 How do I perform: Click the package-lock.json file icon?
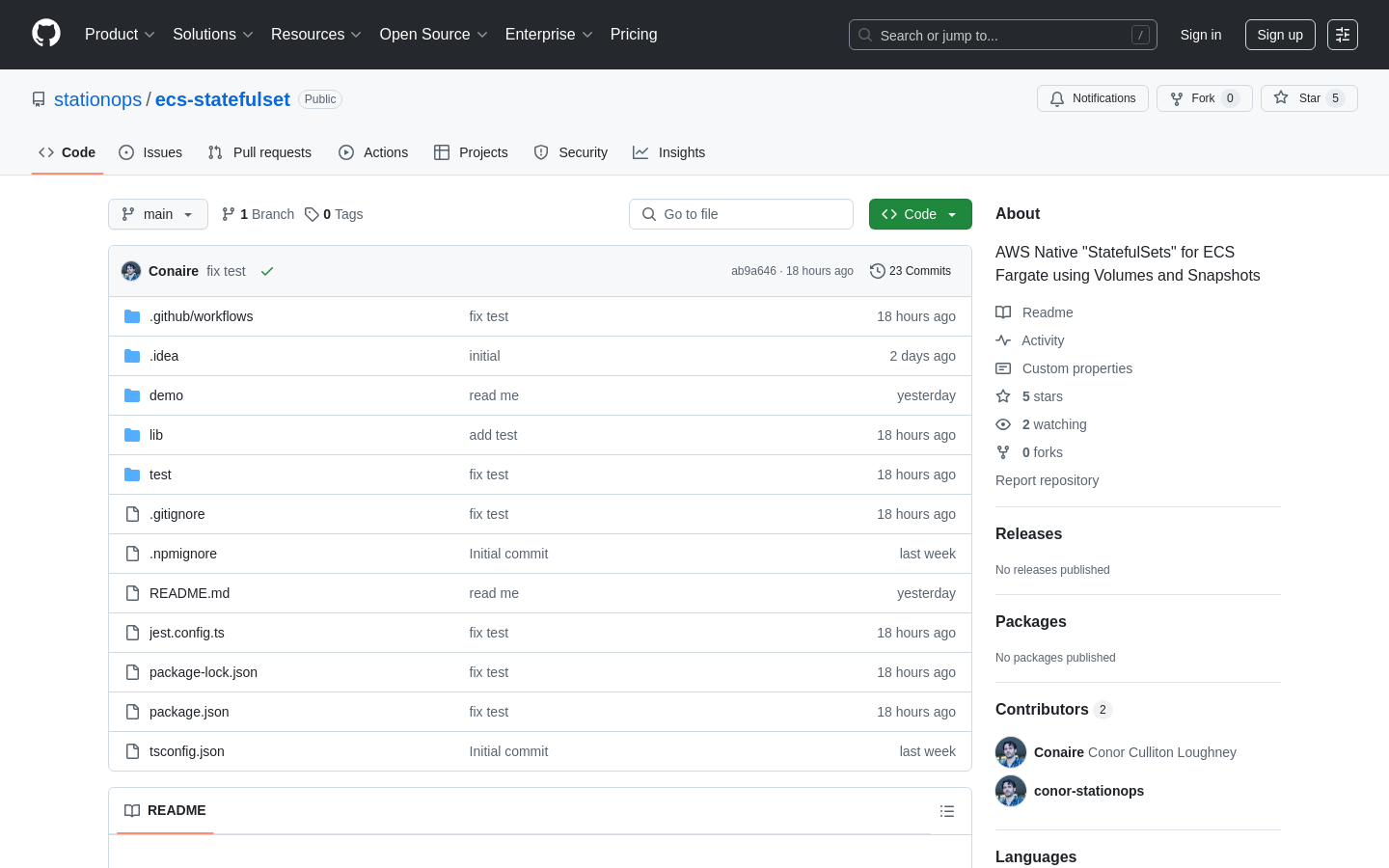pyautogui.click(x=132, y=672)
